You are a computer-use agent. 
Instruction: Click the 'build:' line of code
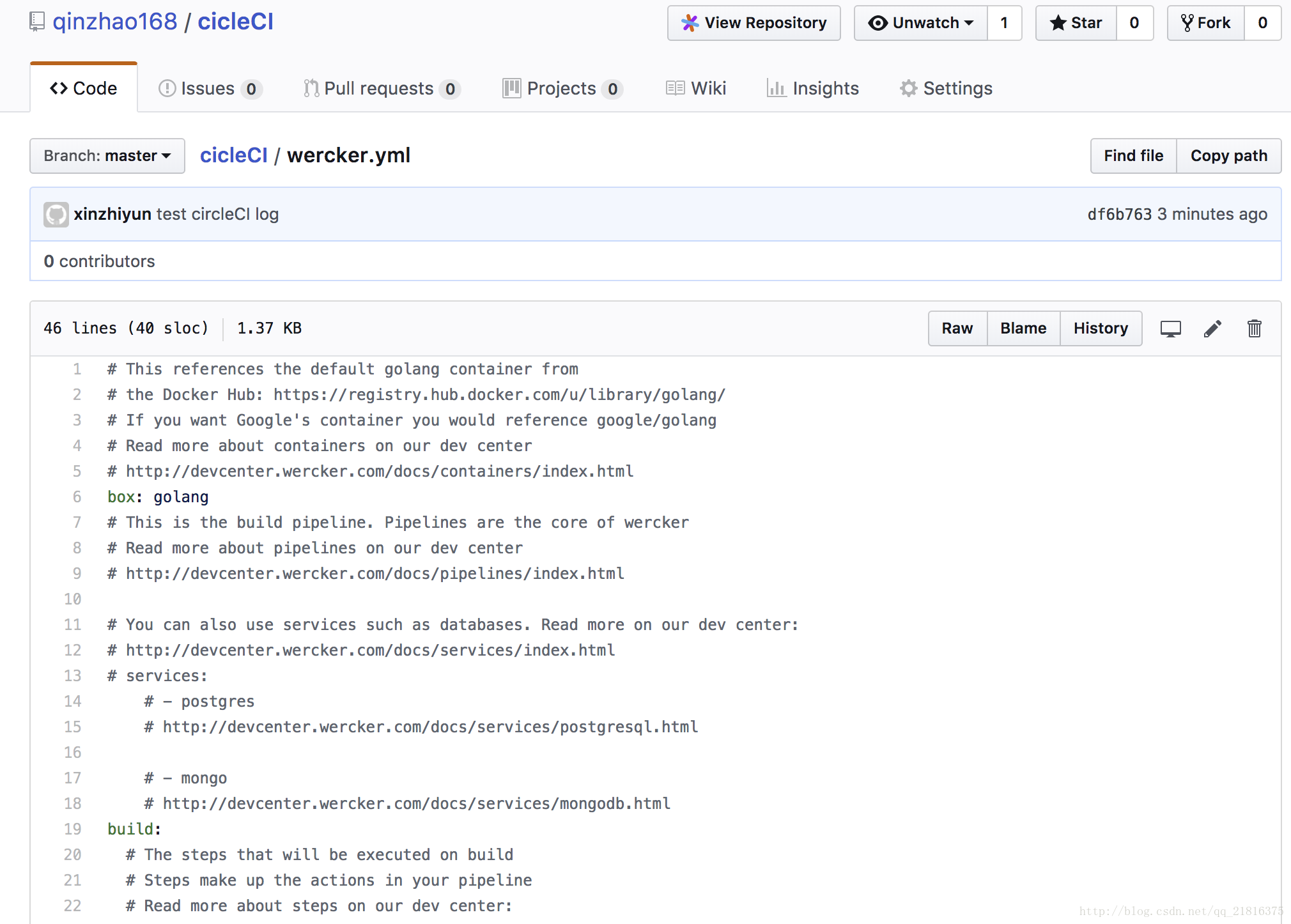pos(134,829)
